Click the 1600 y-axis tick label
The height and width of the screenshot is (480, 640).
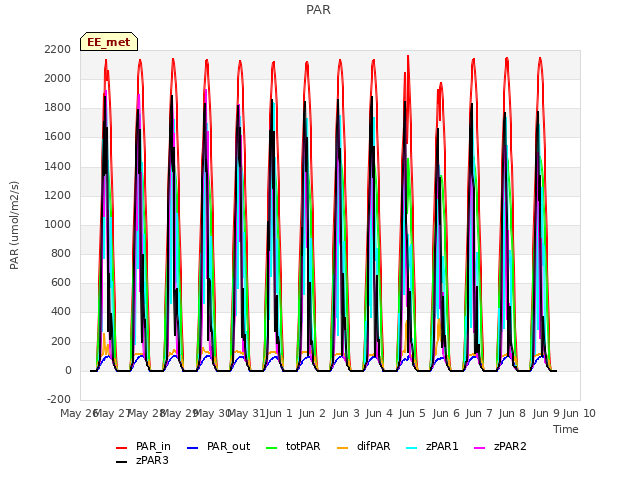point(58,137)
